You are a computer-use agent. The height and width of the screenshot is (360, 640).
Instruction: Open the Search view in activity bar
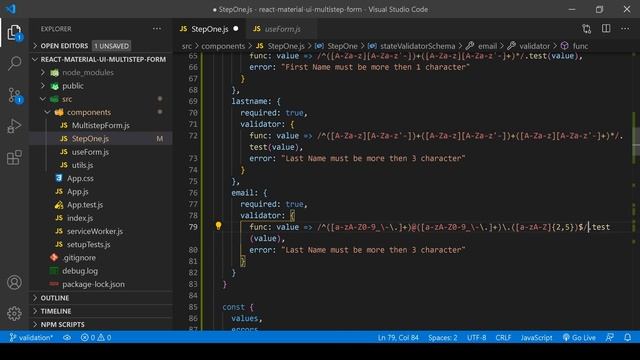tap(14, 63)
